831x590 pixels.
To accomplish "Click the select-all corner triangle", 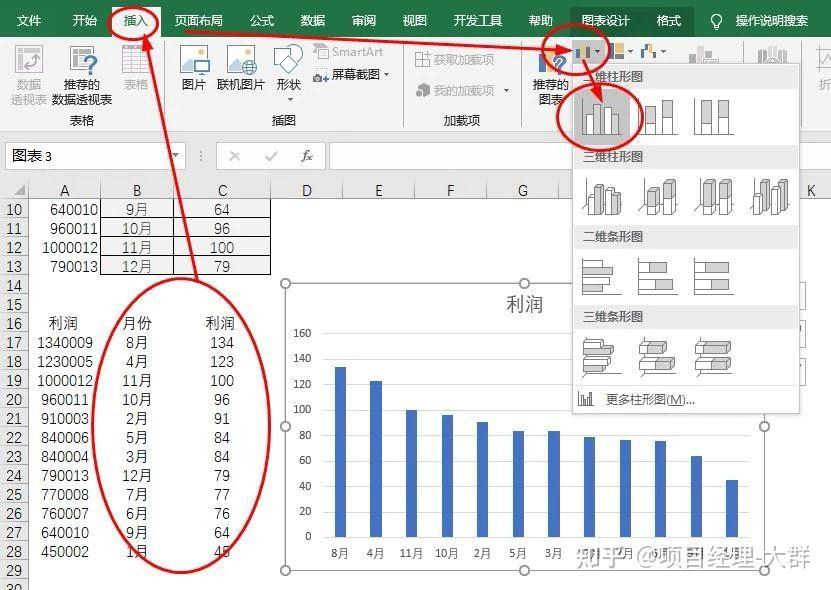I will point(19,190).
